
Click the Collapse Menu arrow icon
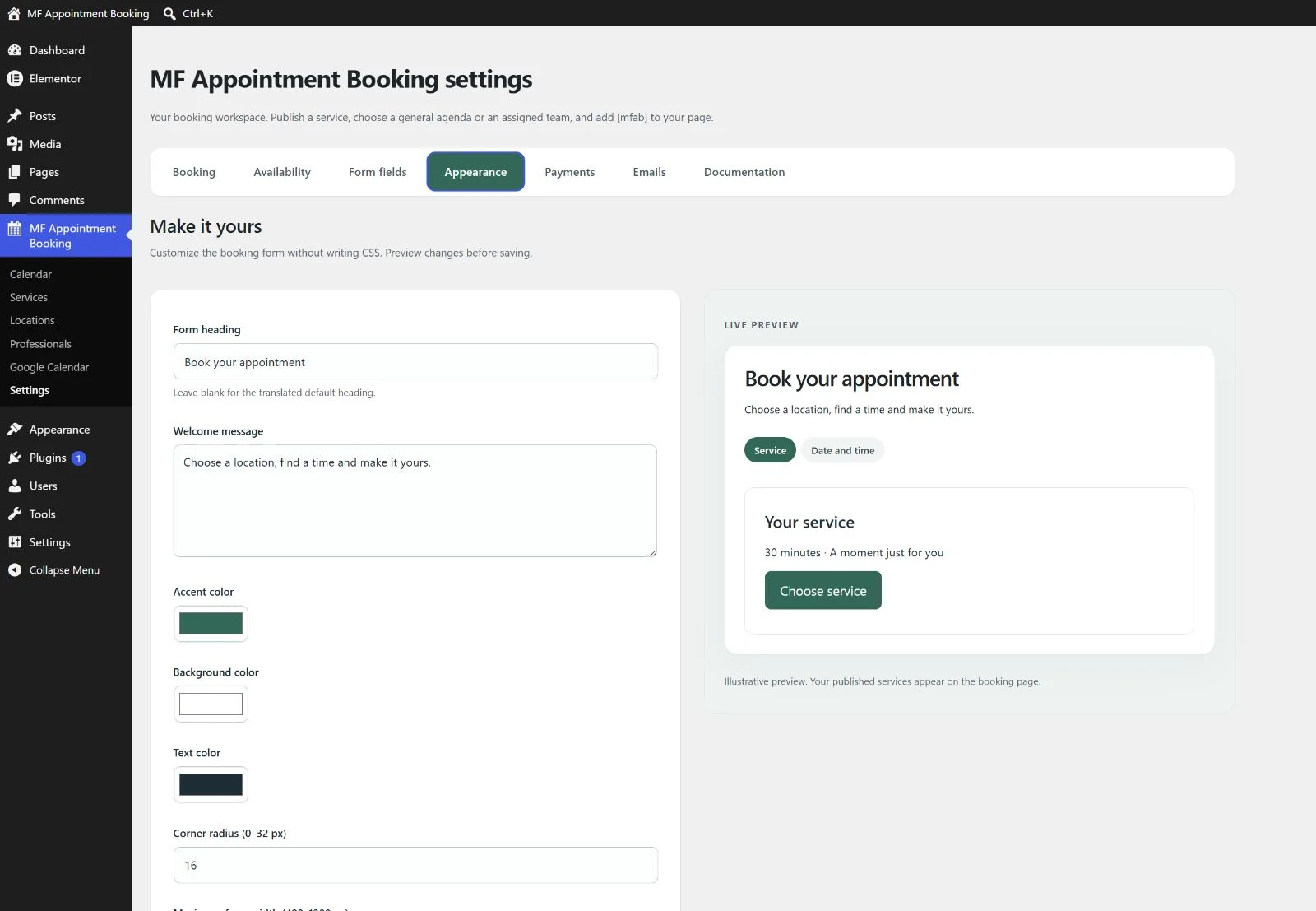point(15,569)
